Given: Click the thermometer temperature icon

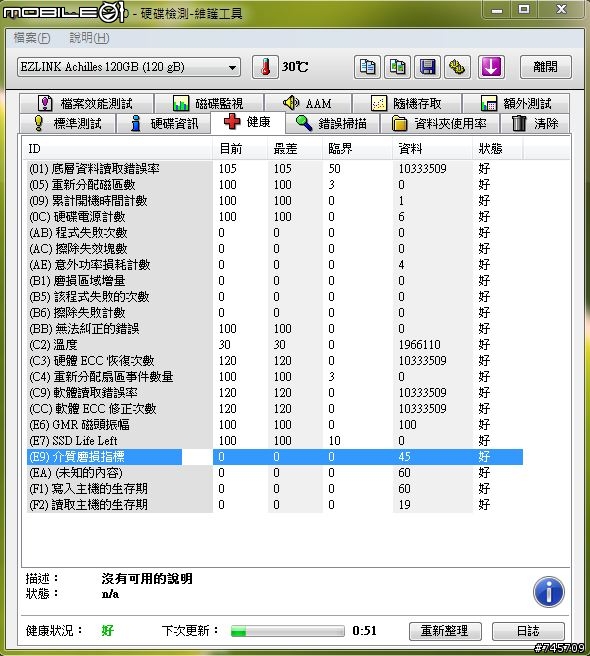Looking at the screenshot, I should (x=265, y=67).
